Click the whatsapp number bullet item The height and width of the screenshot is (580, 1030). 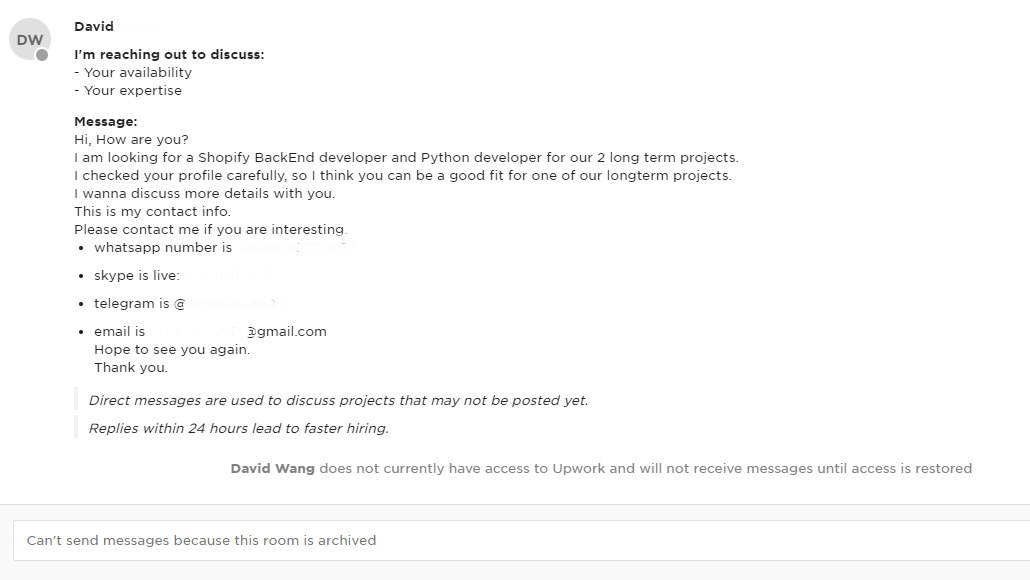(220, 248)
